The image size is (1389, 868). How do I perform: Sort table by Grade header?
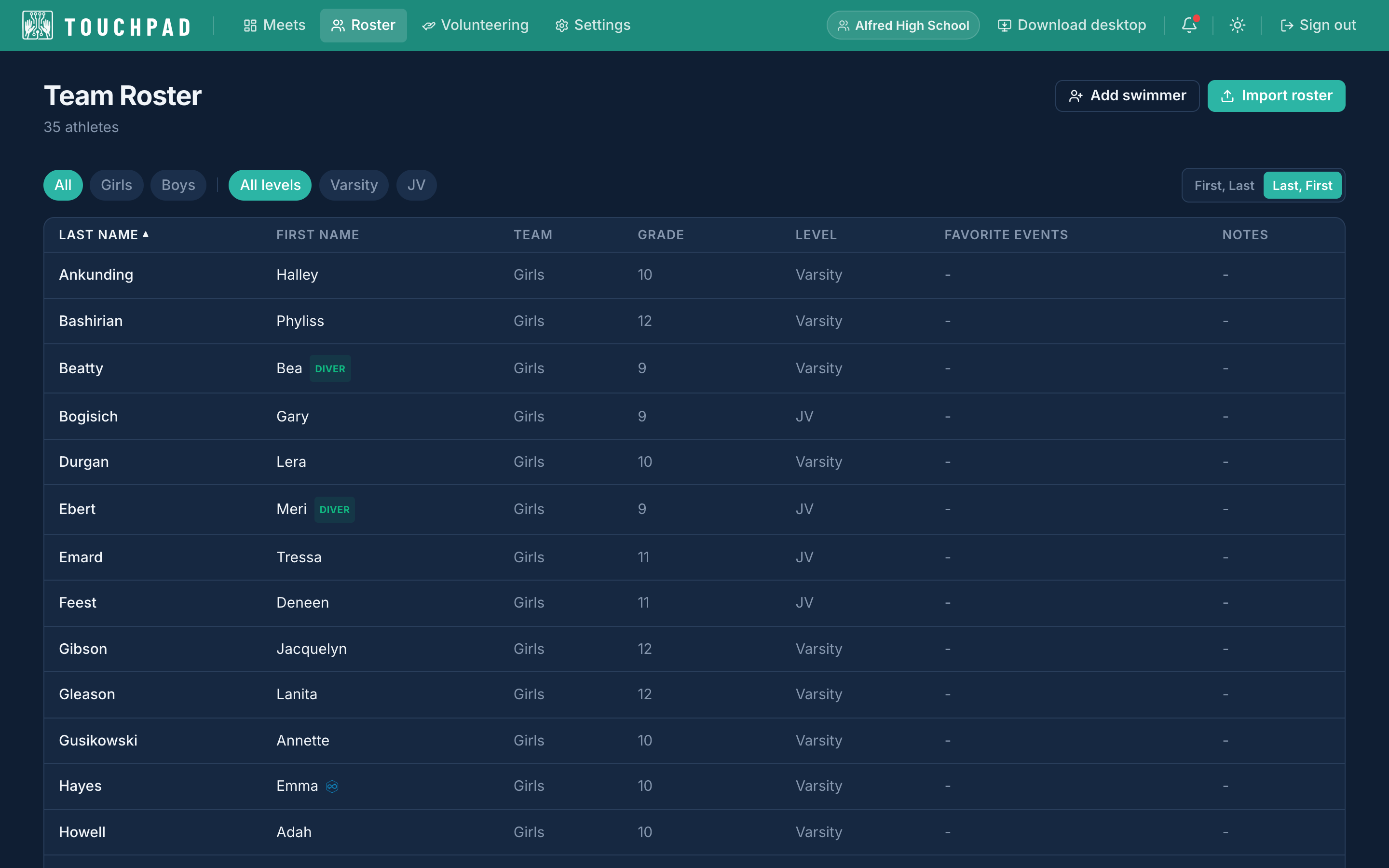coord(661,235)
